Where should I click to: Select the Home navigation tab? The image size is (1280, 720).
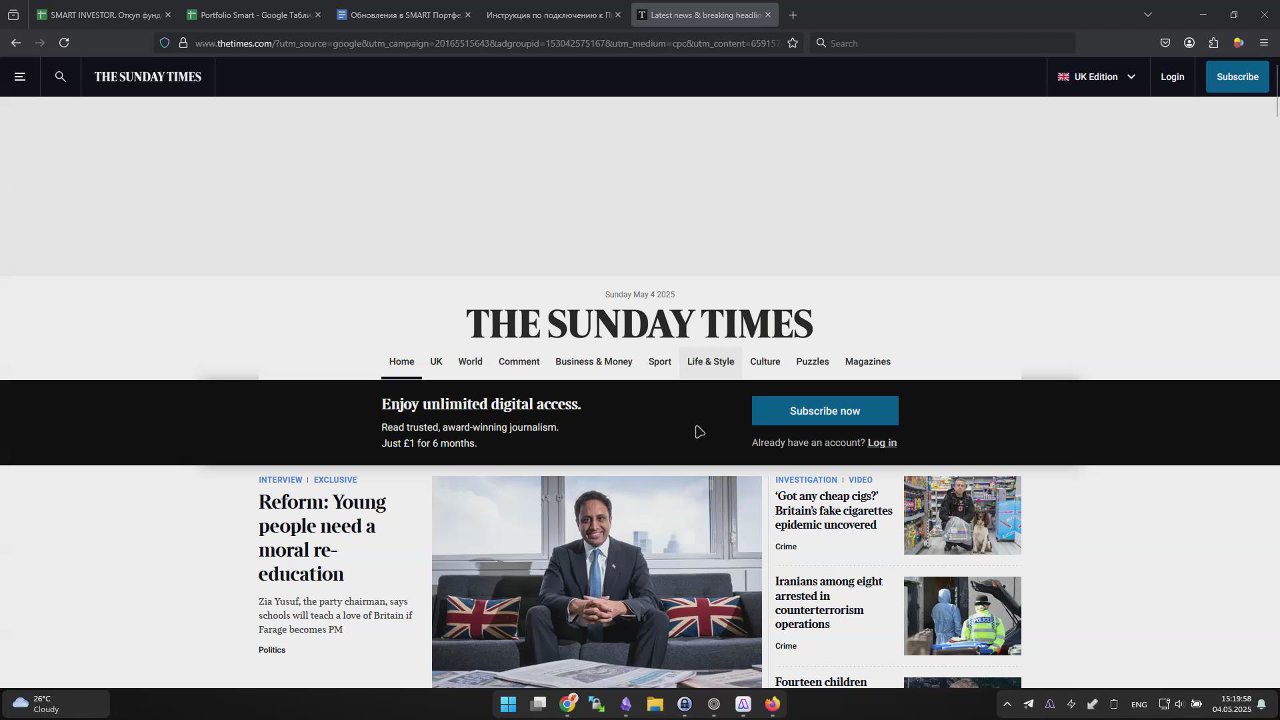401,362
